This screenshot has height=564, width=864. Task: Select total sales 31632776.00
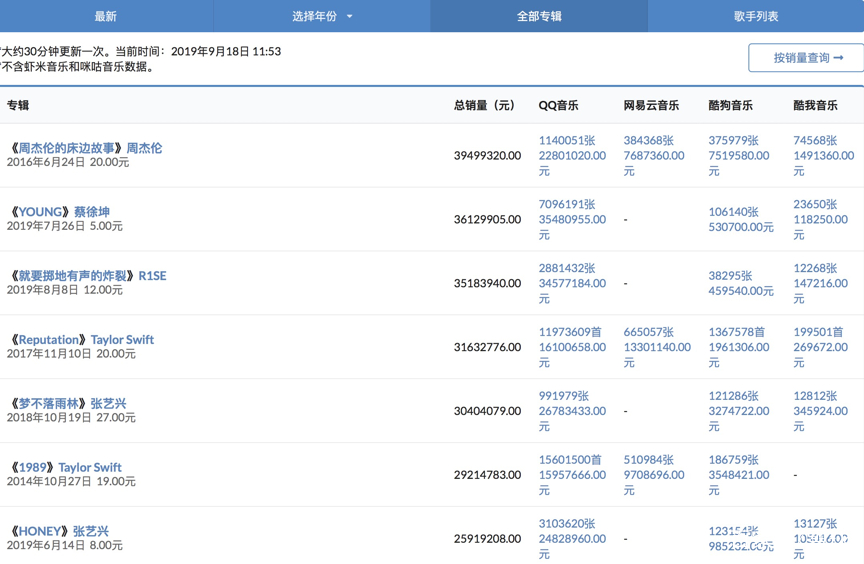point(487,348)
